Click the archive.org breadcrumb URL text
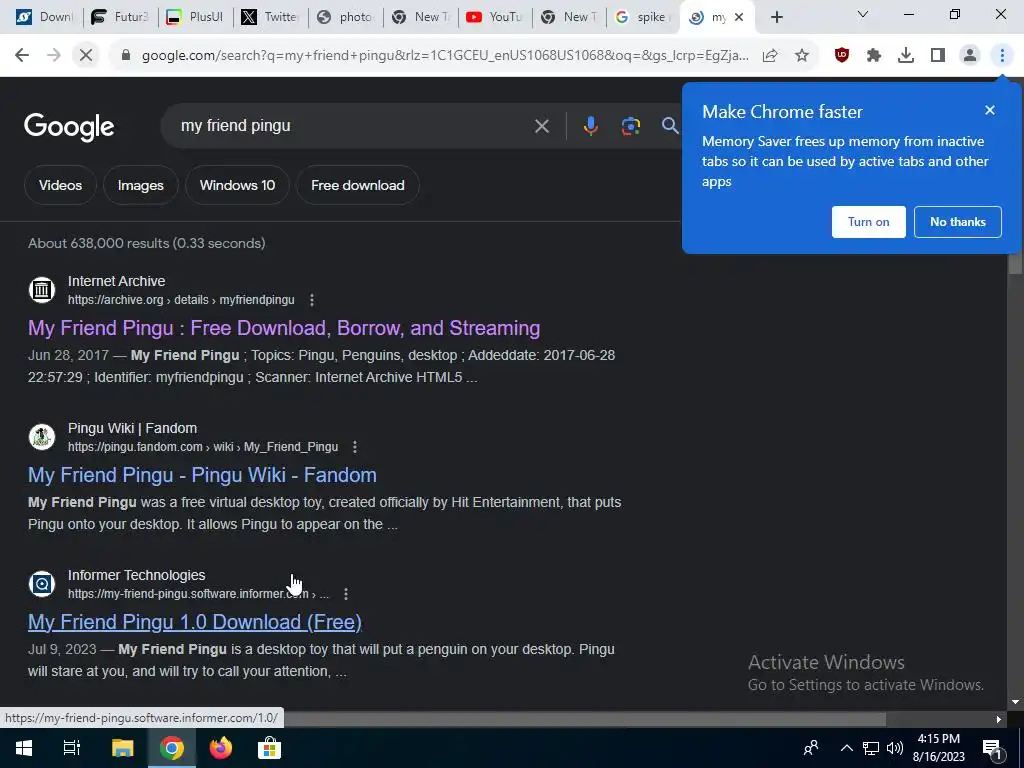1024x768 pixels. pos(181,300)
